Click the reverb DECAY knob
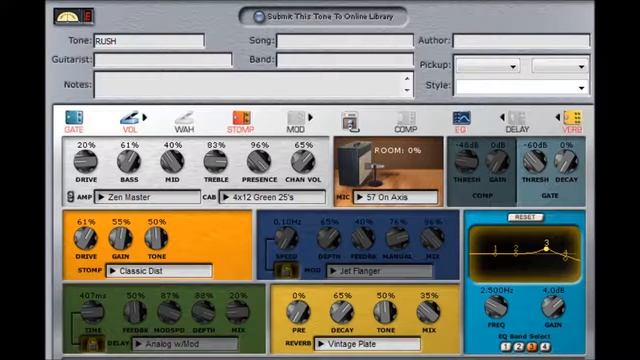 pyautogui.click(x=342, y=312)
